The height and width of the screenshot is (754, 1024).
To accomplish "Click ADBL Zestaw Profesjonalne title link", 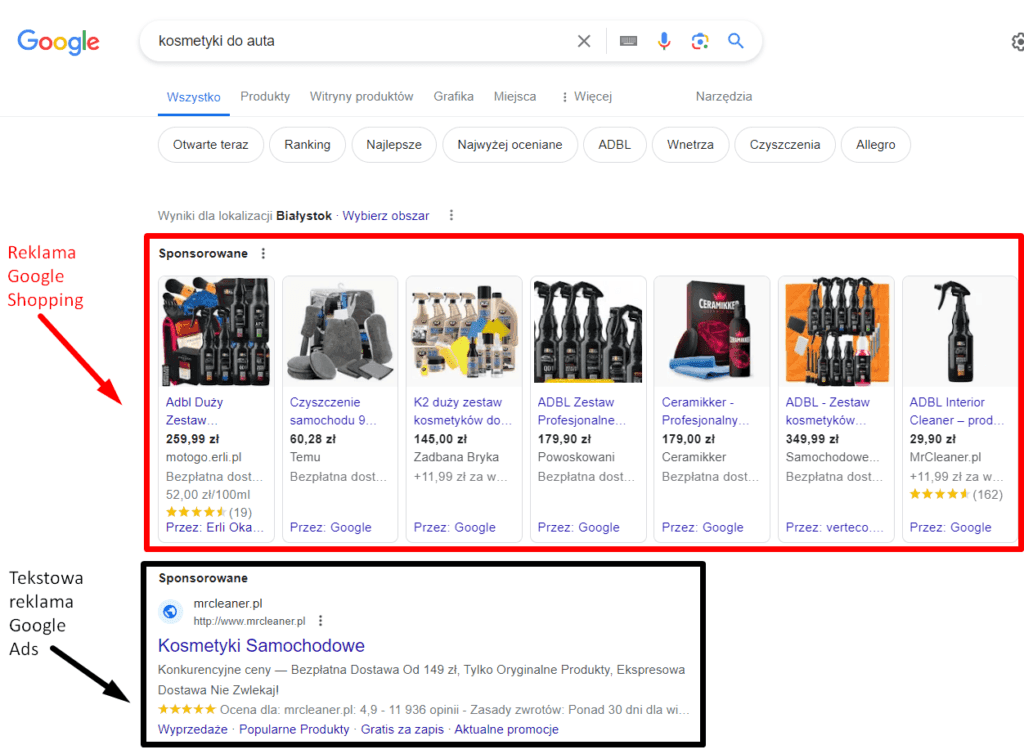I will pos(581,411).
